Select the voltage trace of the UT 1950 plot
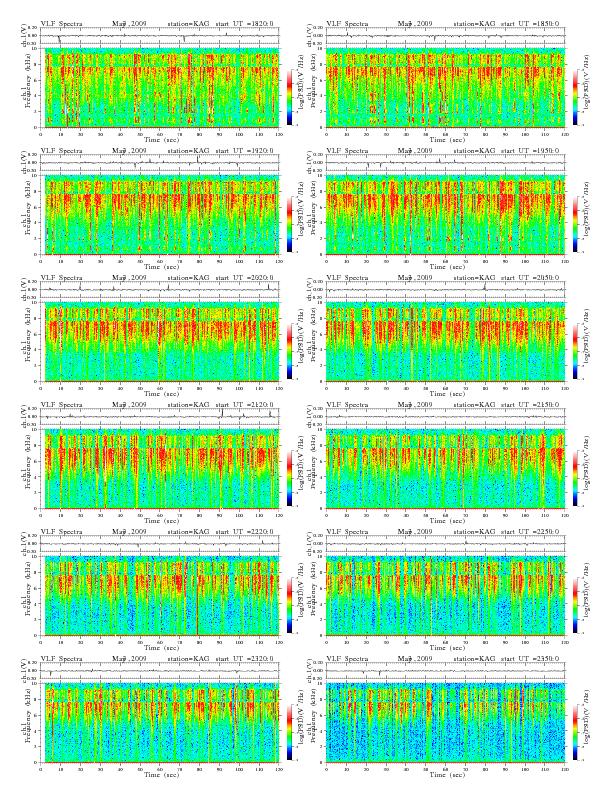 445,163
